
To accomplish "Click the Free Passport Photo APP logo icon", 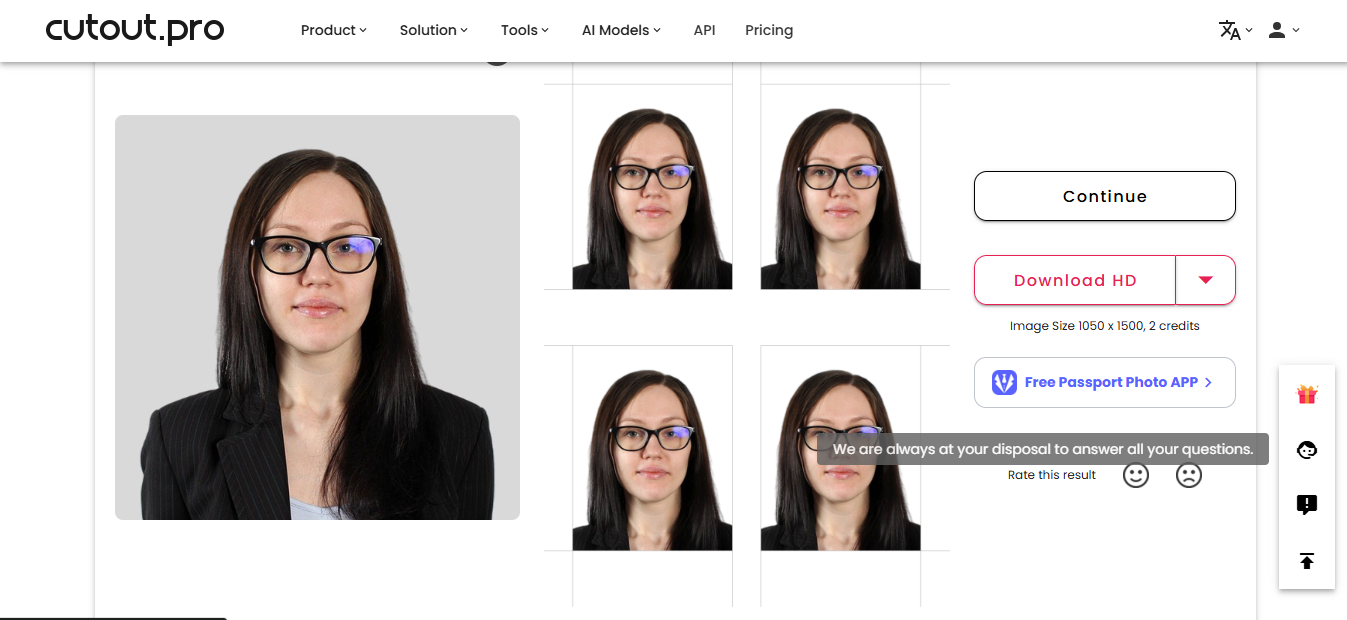I will (1003, 382).
